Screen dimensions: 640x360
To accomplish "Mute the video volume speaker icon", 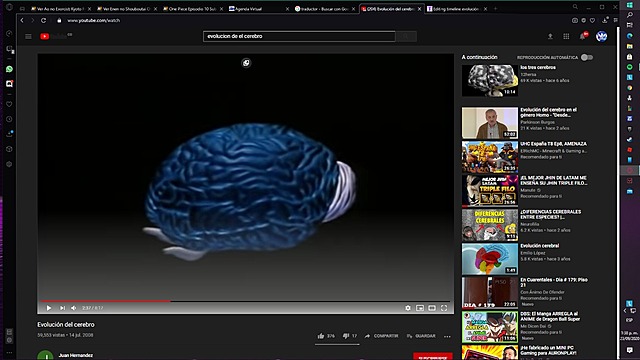I will pos(74,308).
